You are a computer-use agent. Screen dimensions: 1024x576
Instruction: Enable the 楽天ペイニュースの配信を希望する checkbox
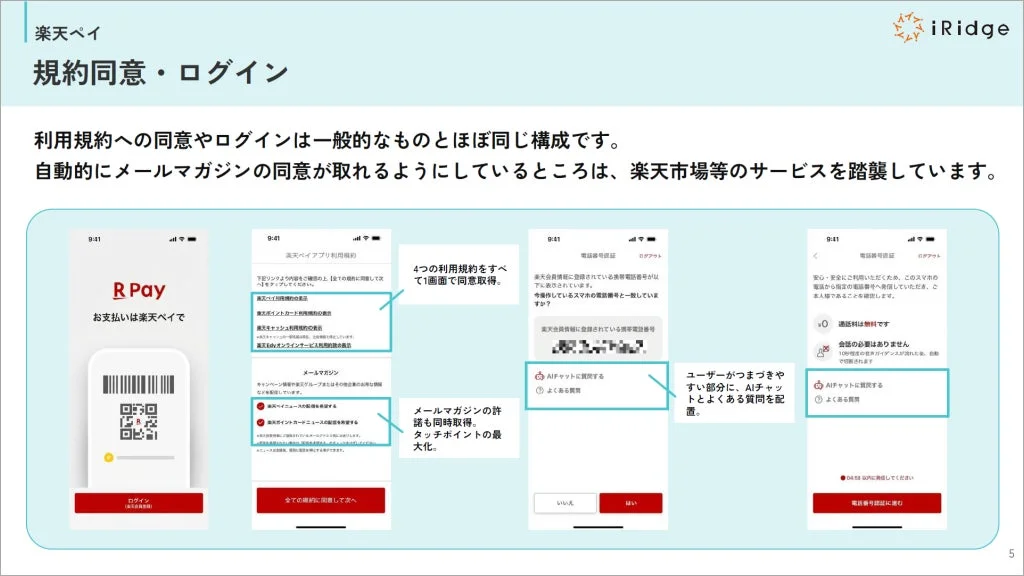pyautogui.click(x=261, y=406)
